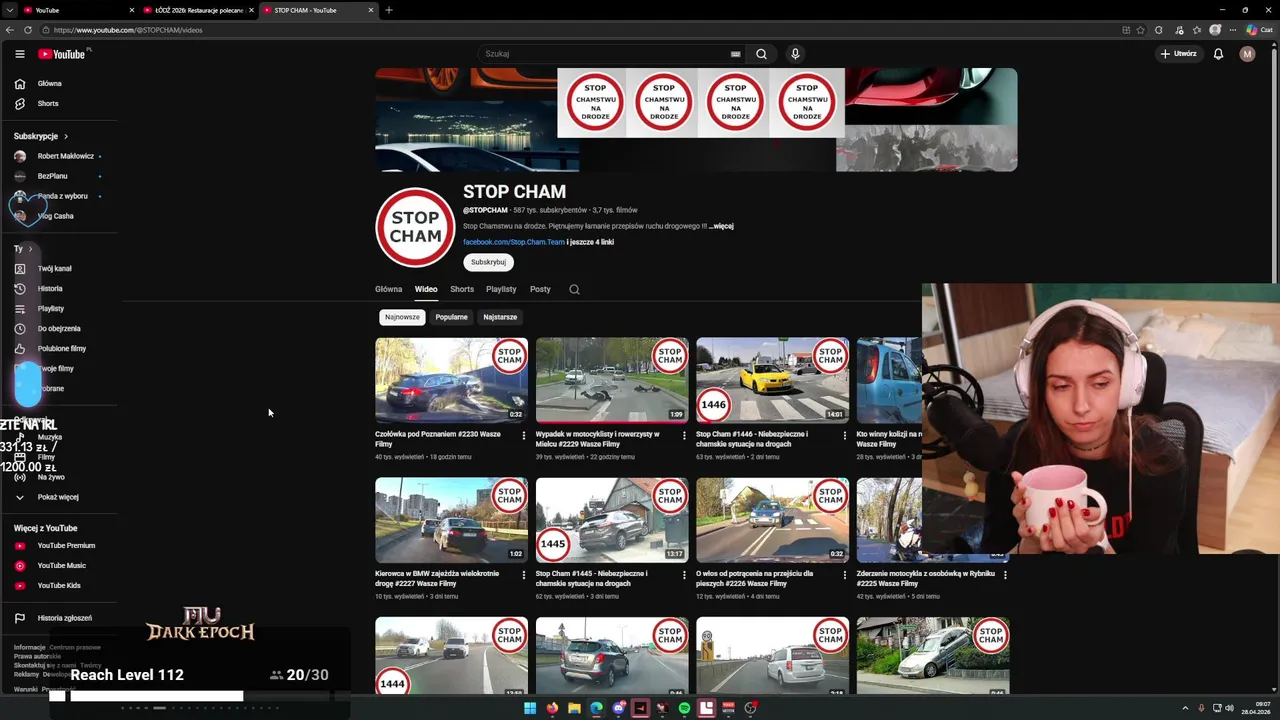
Task: Select the Najstarsze filter chip
Action: click(x=500, y=317)
